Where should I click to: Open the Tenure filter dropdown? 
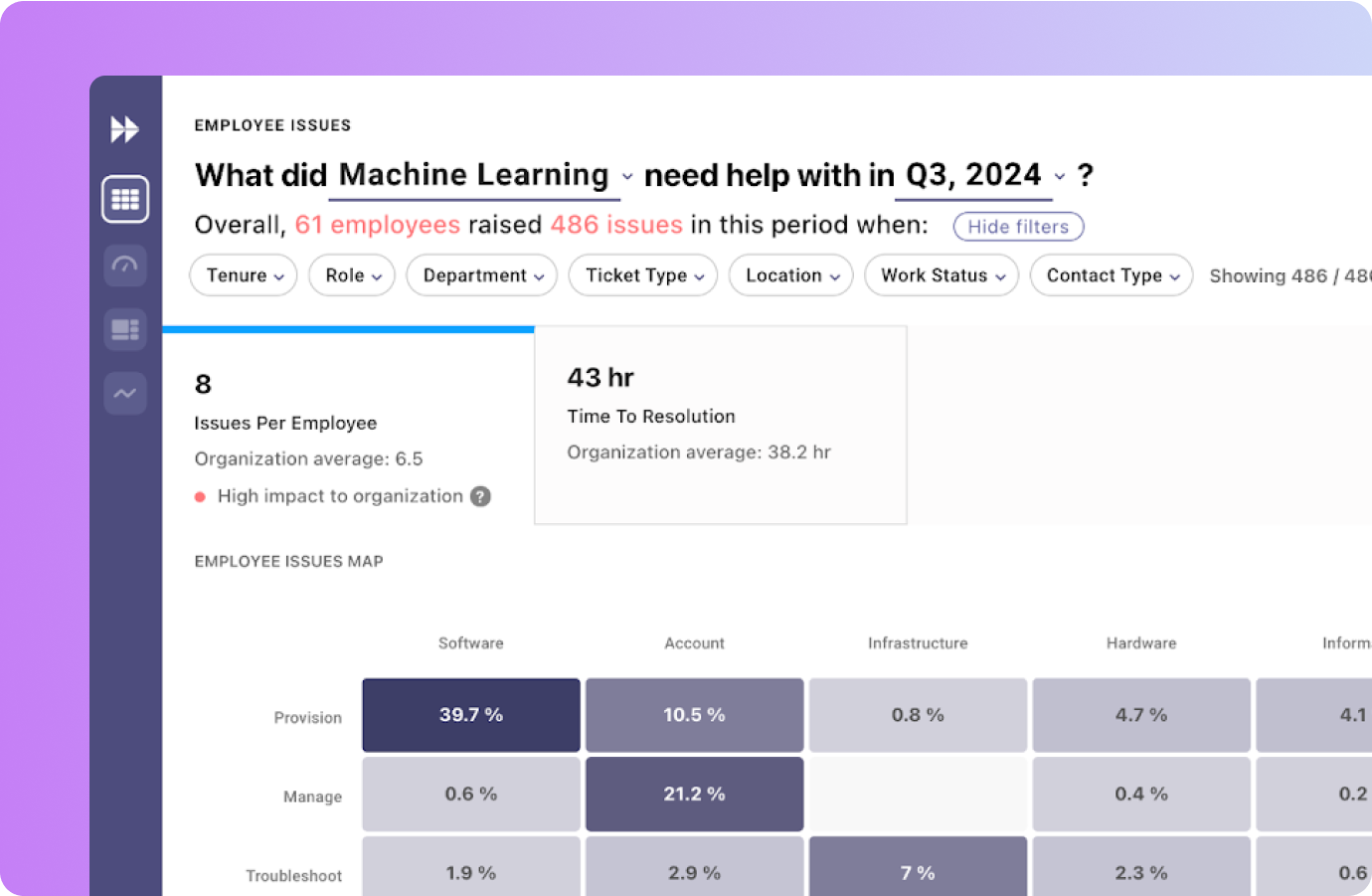(243, 275)
